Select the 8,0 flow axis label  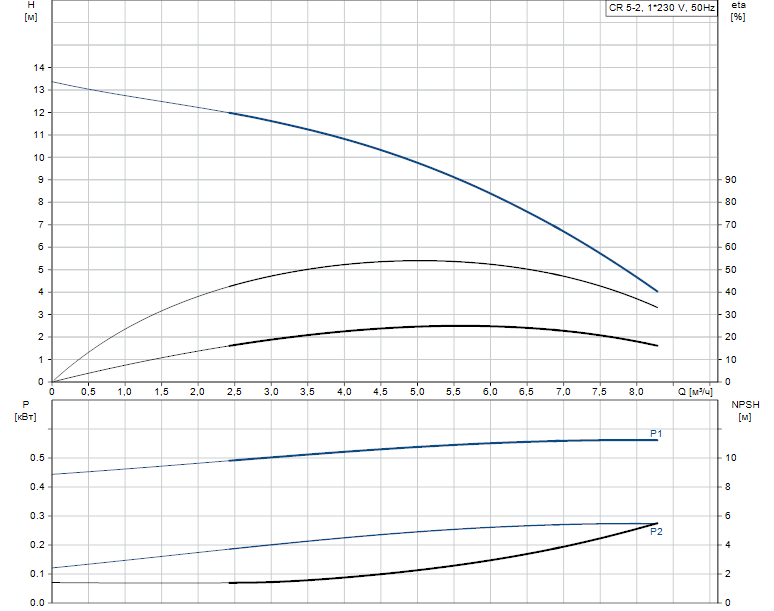636,391
